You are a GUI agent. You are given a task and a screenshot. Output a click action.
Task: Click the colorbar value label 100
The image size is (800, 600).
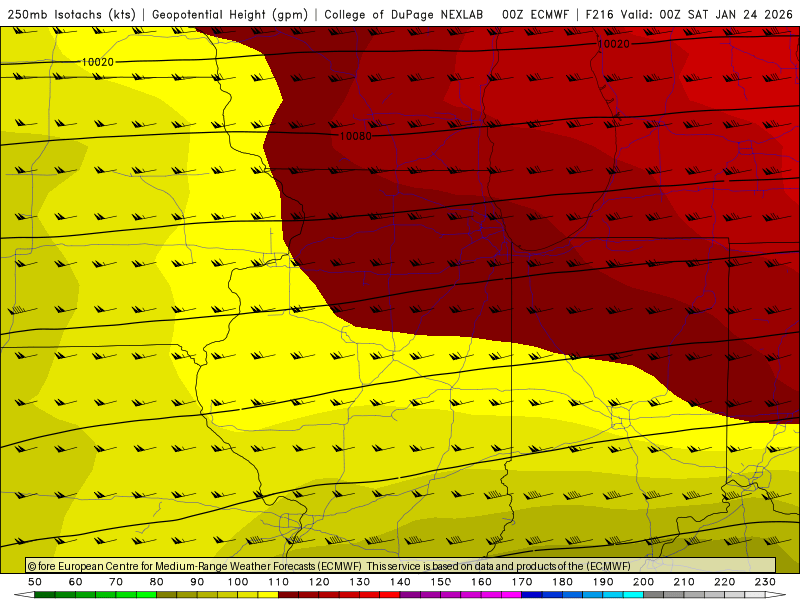pos(238,582)
